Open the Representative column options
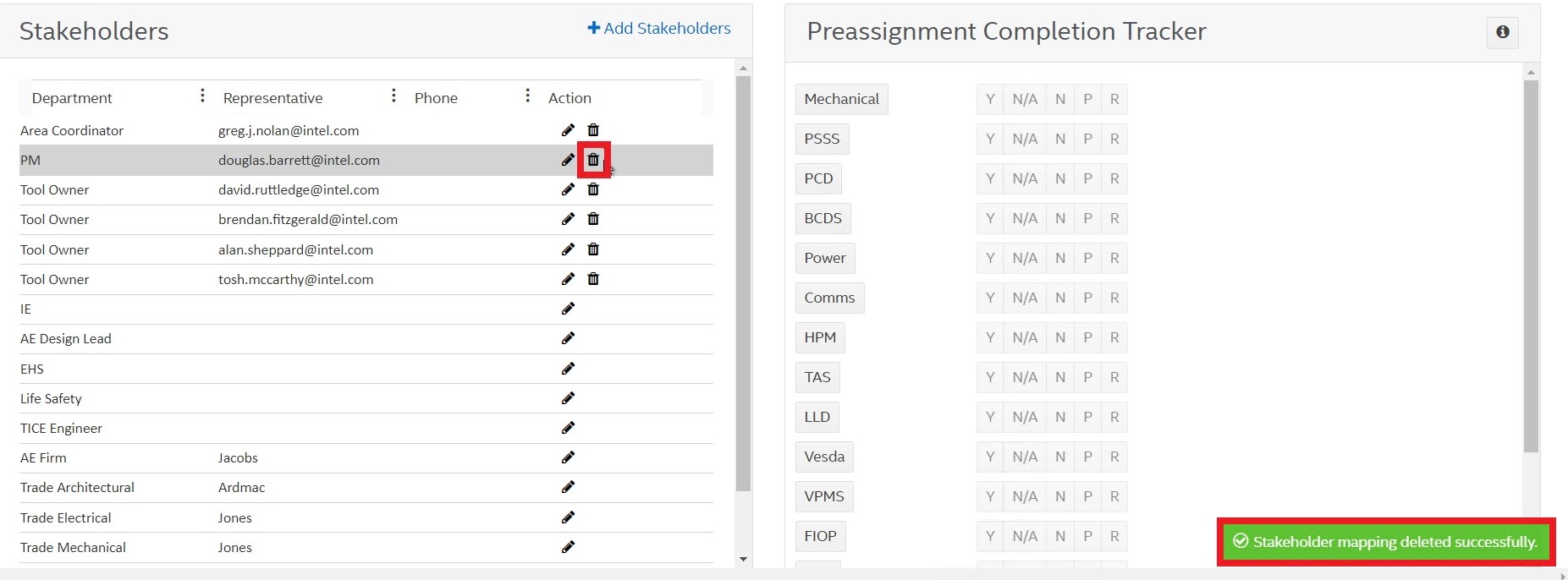 tap(393, 96)
